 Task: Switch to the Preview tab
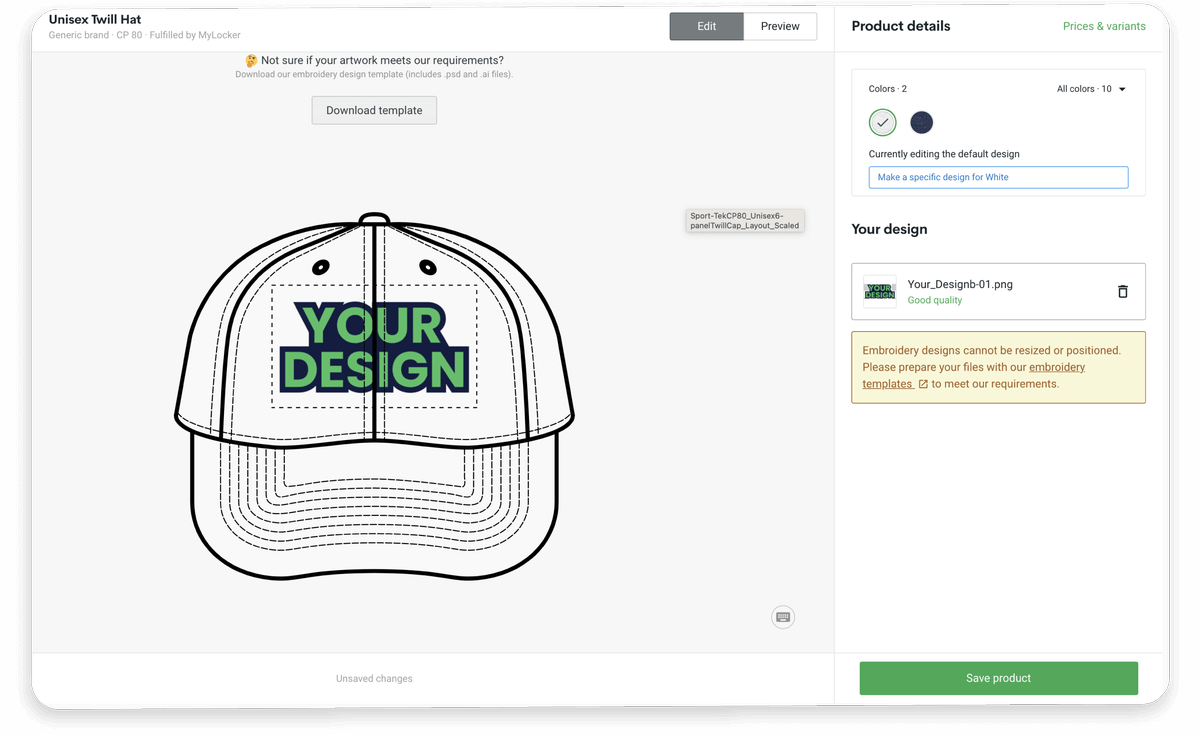(780, 26)
